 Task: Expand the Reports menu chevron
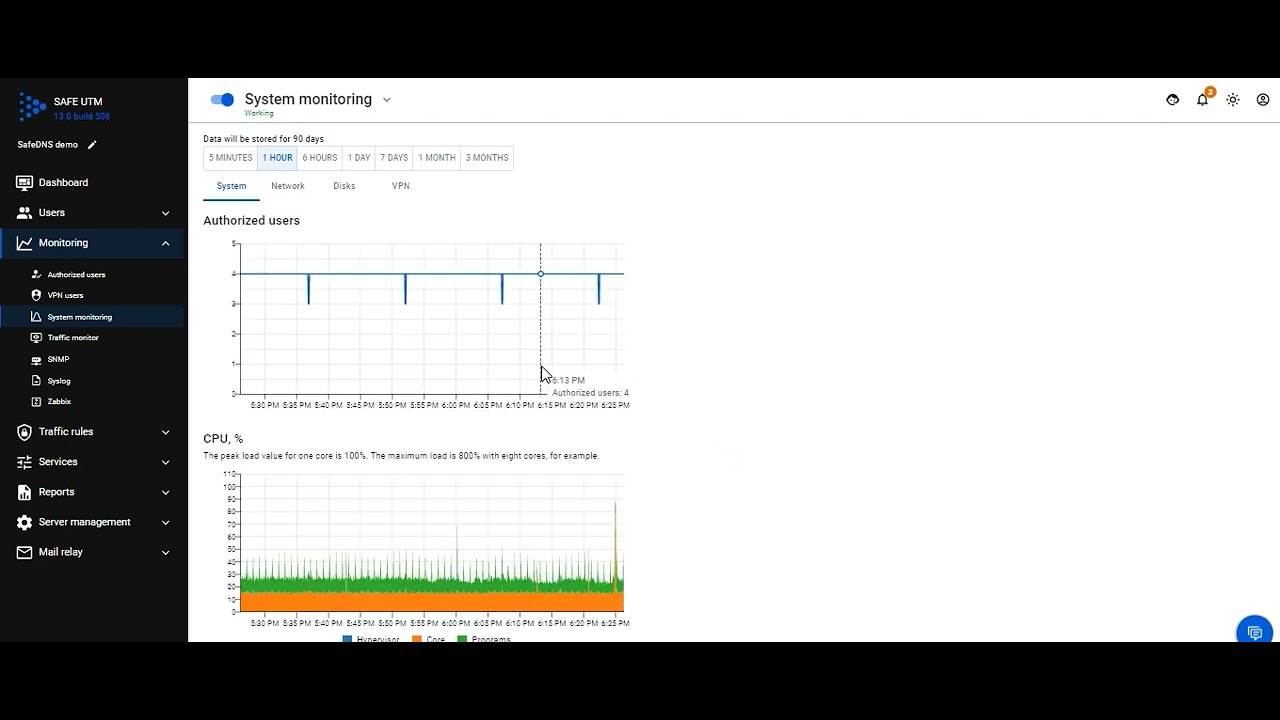pyautogui.click(x=166, y=492)
